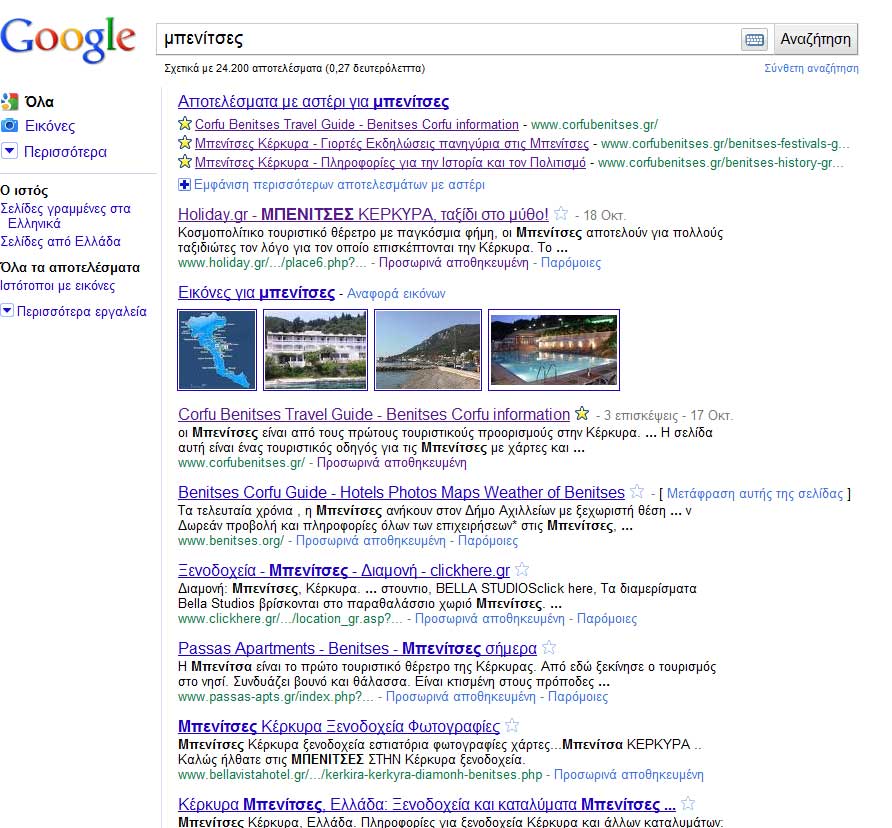Click plus icon for more starred results
This screenshot has width=892, height=828.
pos(184,184)
